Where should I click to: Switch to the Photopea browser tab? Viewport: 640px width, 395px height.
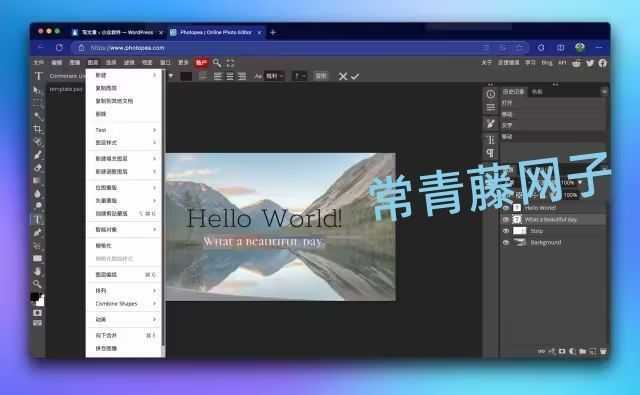coord(216,32)
